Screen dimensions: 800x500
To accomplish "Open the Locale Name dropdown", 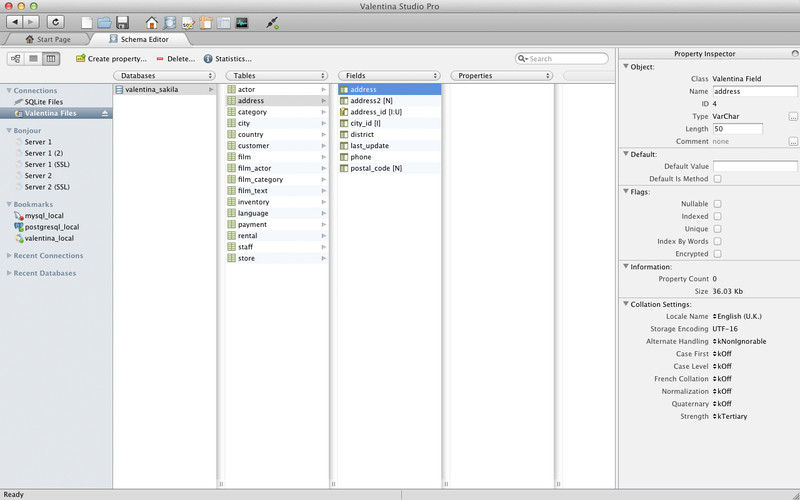I will coord(737,316).
